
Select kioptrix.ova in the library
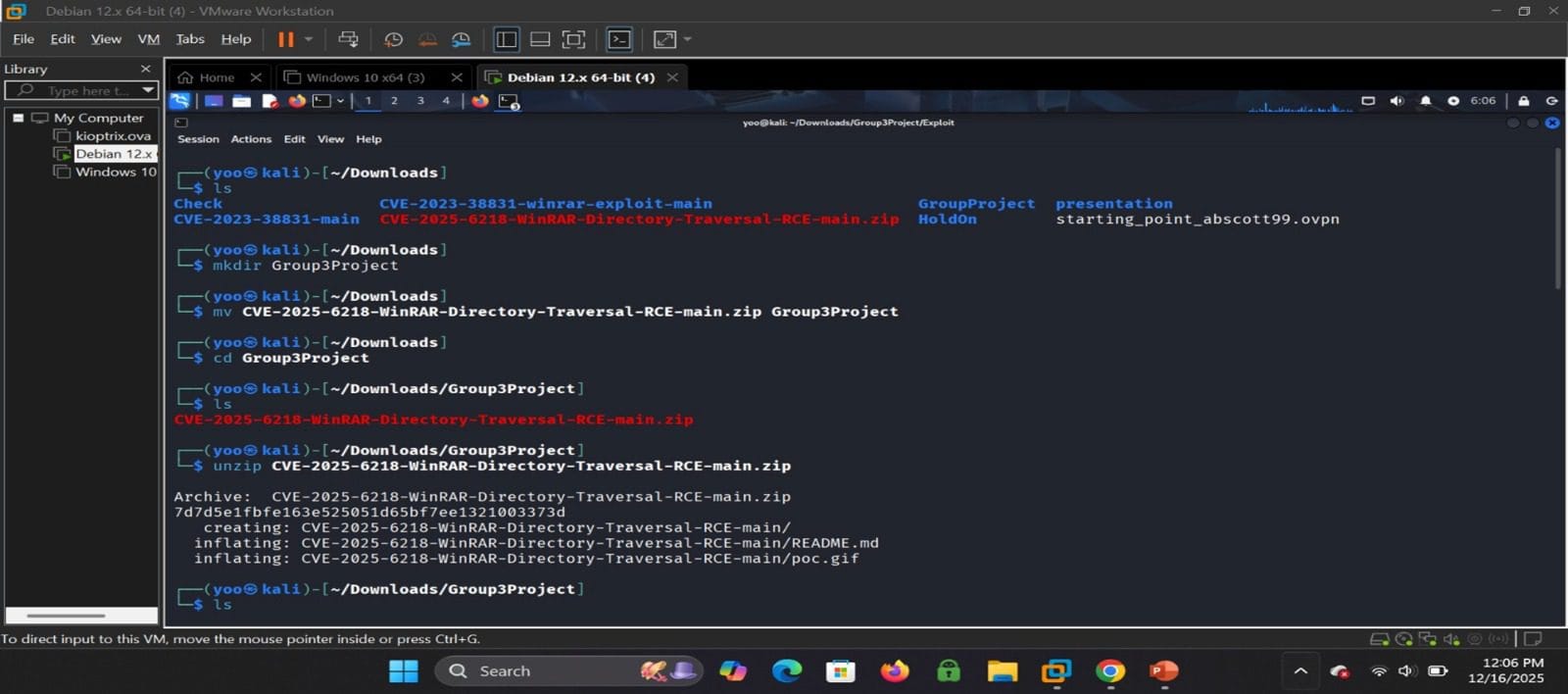point(113,136)
